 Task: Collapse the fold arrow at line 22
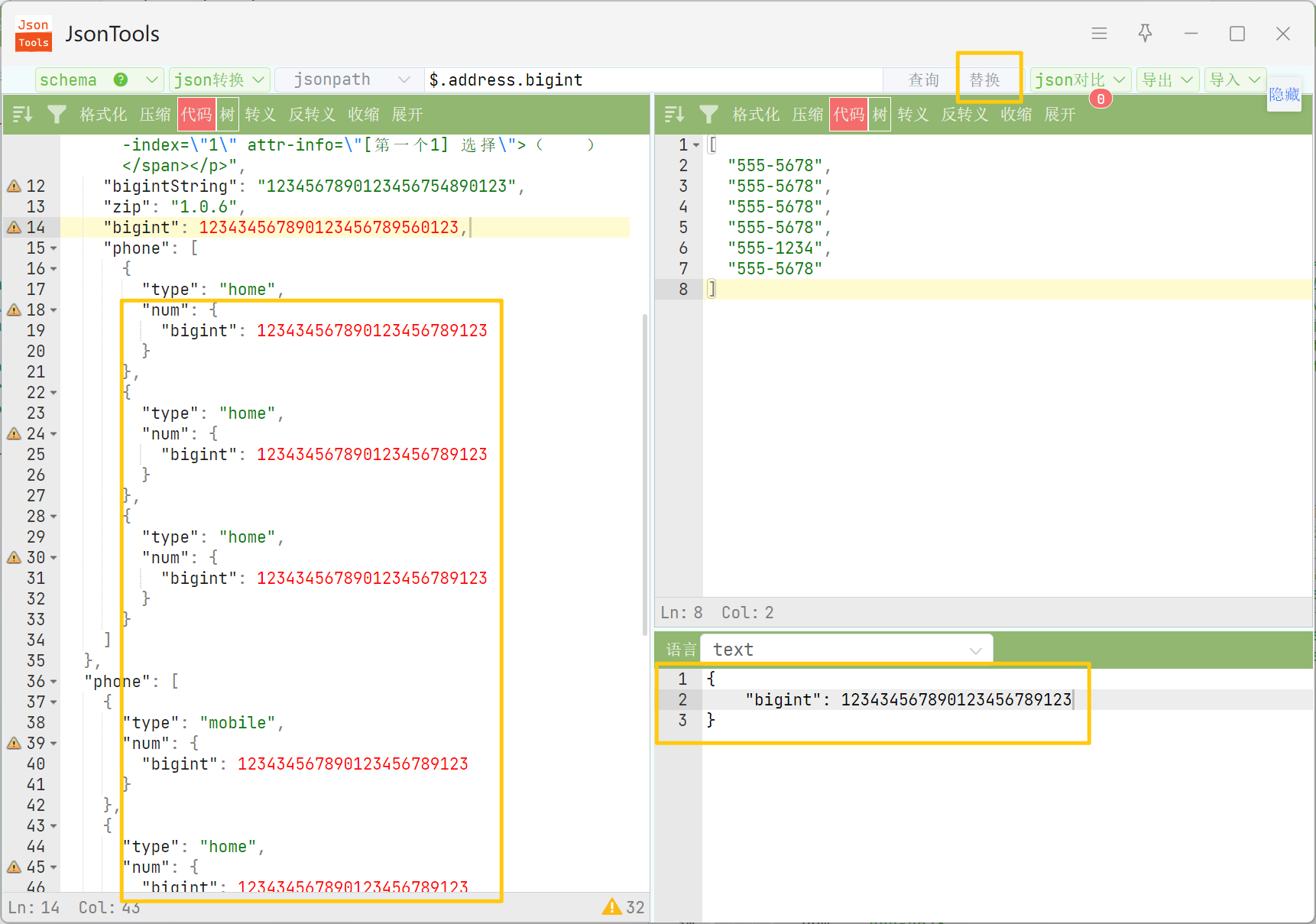pyautogui.click(x=53, y=393)
